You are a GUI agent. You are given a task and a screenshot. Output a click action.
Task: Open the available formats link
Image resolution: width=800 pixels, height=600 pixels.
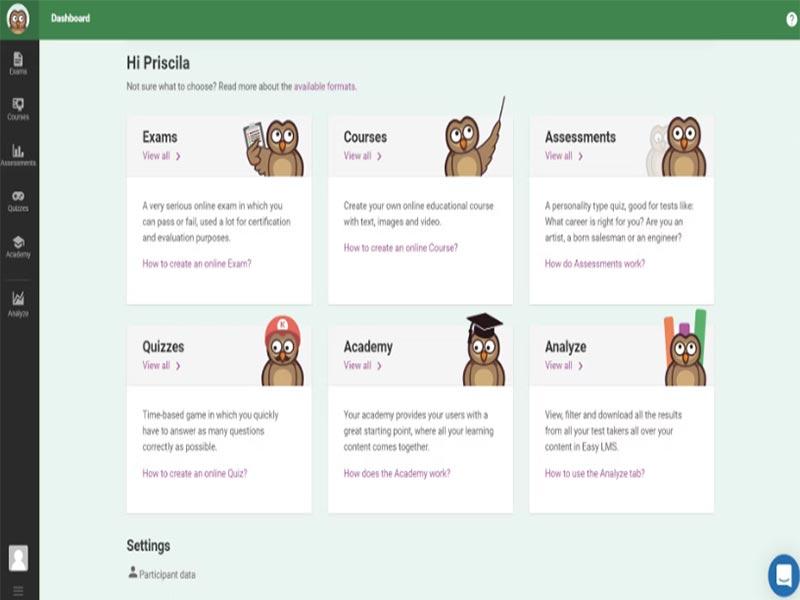[x=325, y=86]
